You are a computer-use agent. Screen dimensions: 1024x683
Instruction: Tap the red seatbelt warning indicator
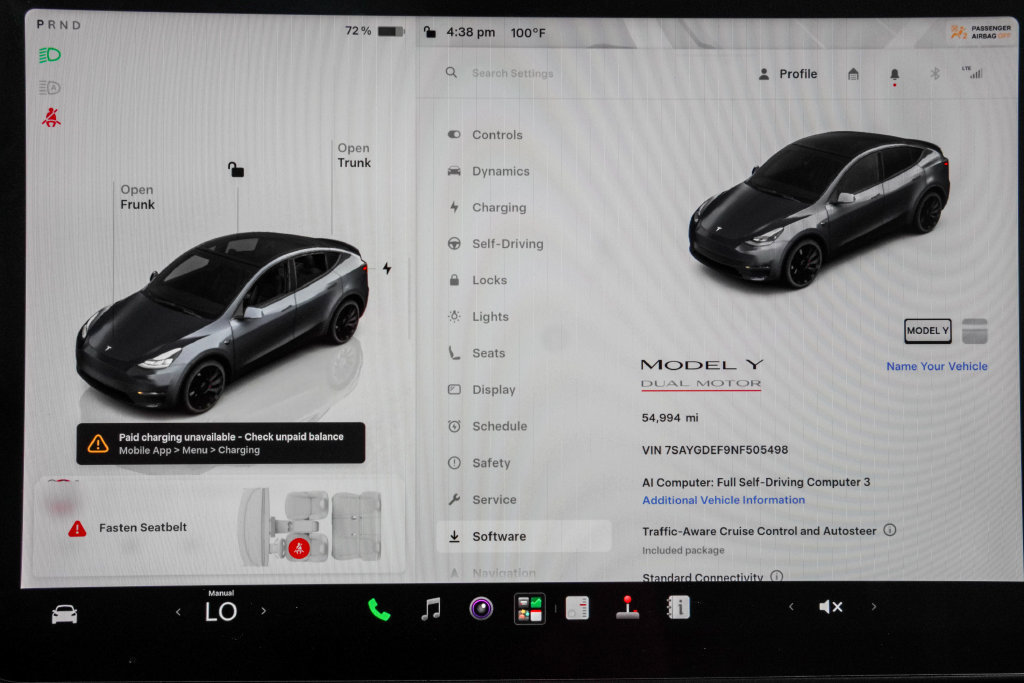pos(51,118)
